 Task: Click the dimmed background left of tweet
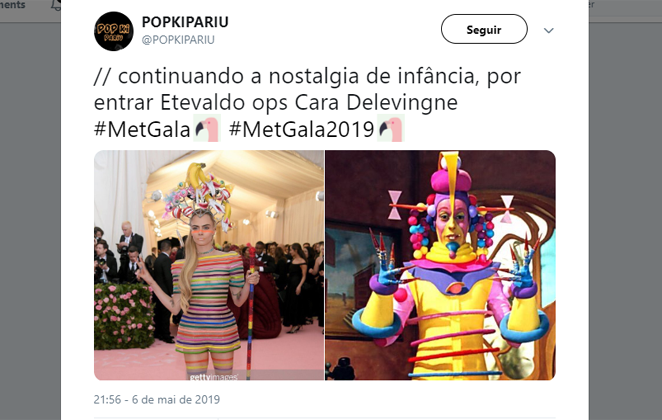tap(30, 219)
